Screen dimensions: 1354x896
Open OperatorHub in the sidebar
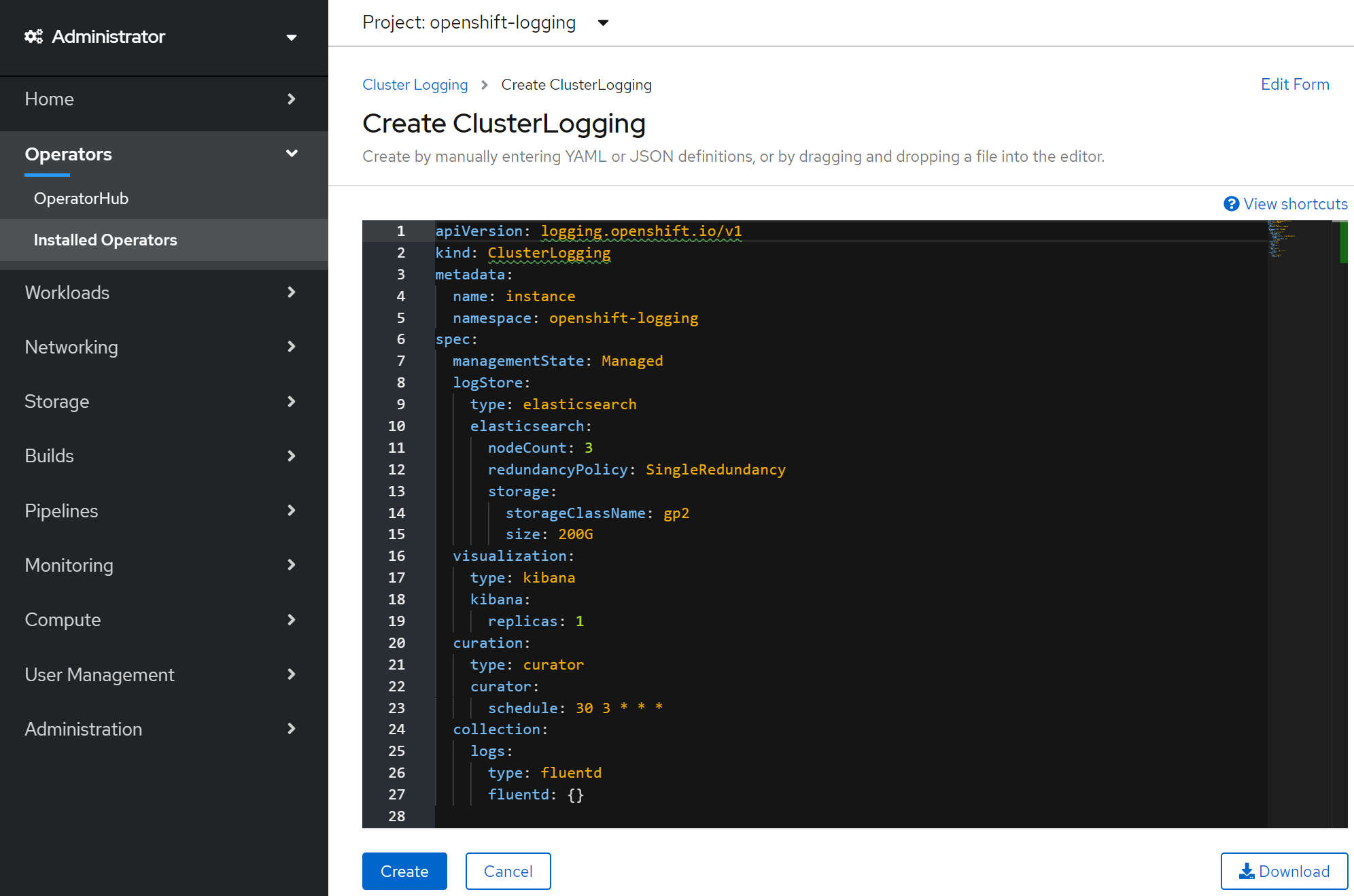point(81,199)
